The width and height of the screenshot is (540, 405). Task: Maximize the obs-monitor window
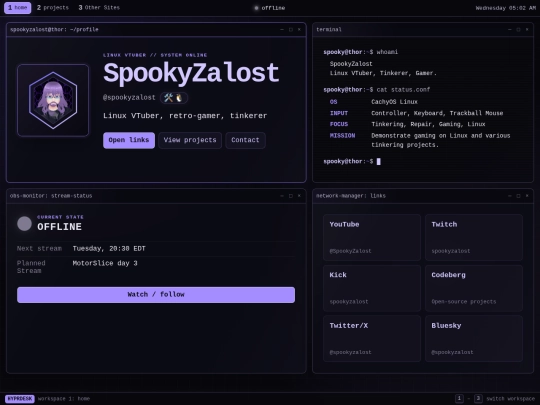pyautogui.click(x=291, y=196)
